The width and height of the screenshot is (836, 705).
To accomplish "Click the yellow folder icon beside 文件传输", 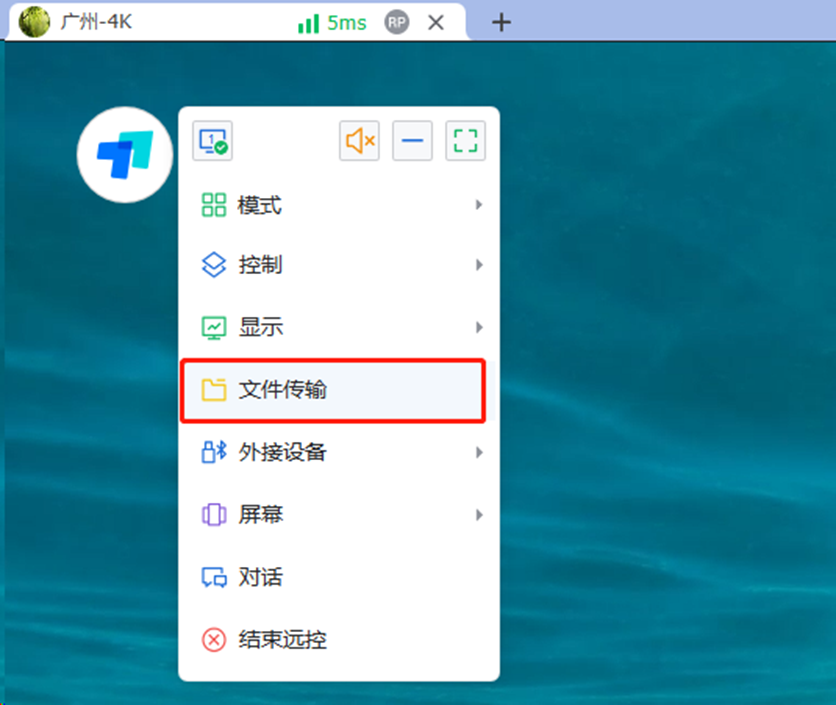I will pyautogui.click(x=213, y=390).
